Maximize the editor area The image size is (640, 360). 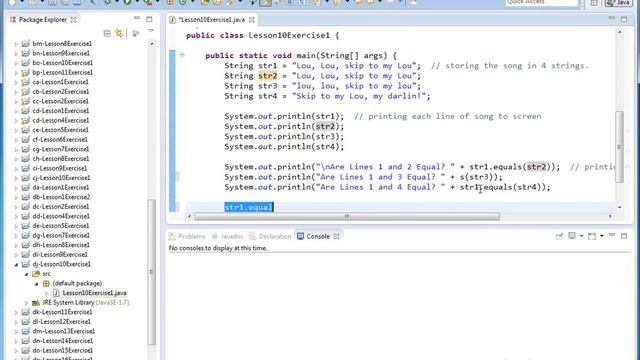624,19
